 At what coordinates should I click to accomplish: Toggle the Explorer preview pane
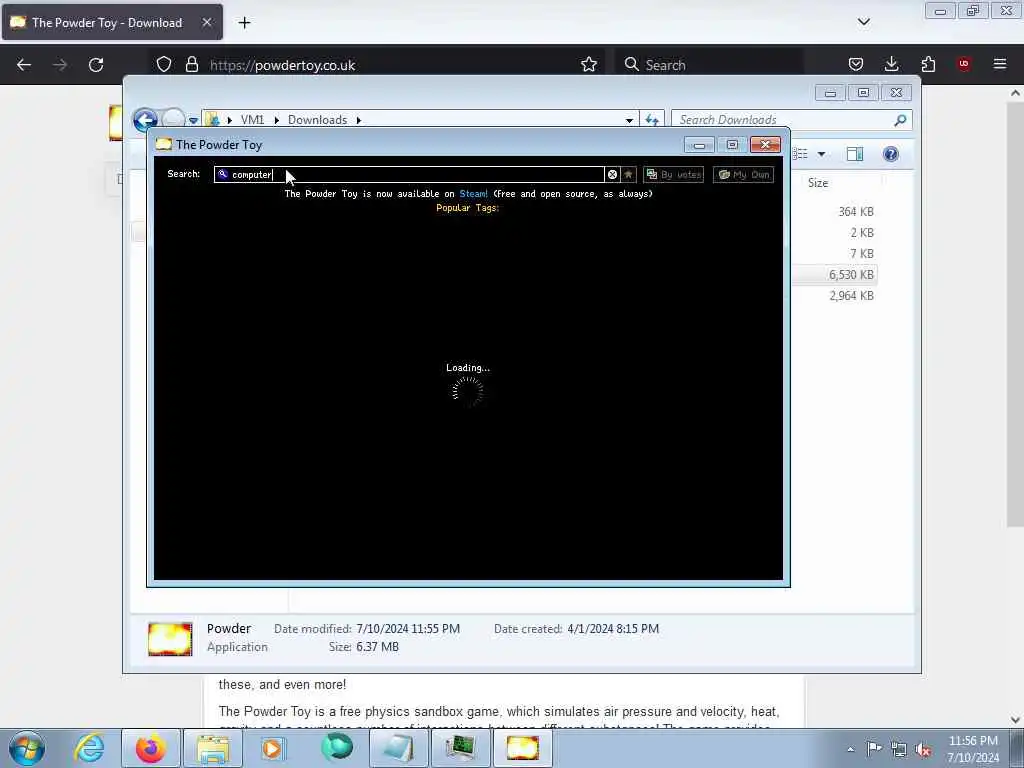(x=855, y=154)
